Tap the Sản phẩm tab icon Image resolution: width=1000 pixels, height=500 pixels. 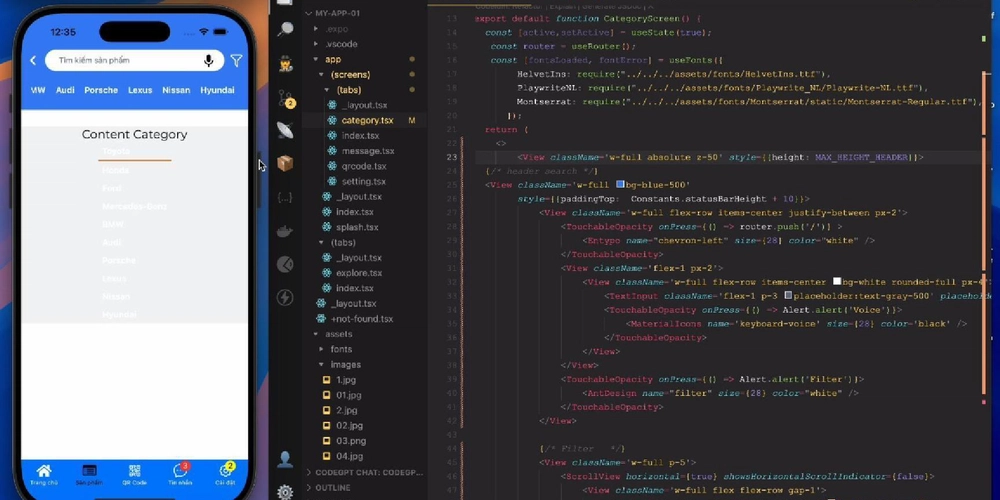click(89, 471)
